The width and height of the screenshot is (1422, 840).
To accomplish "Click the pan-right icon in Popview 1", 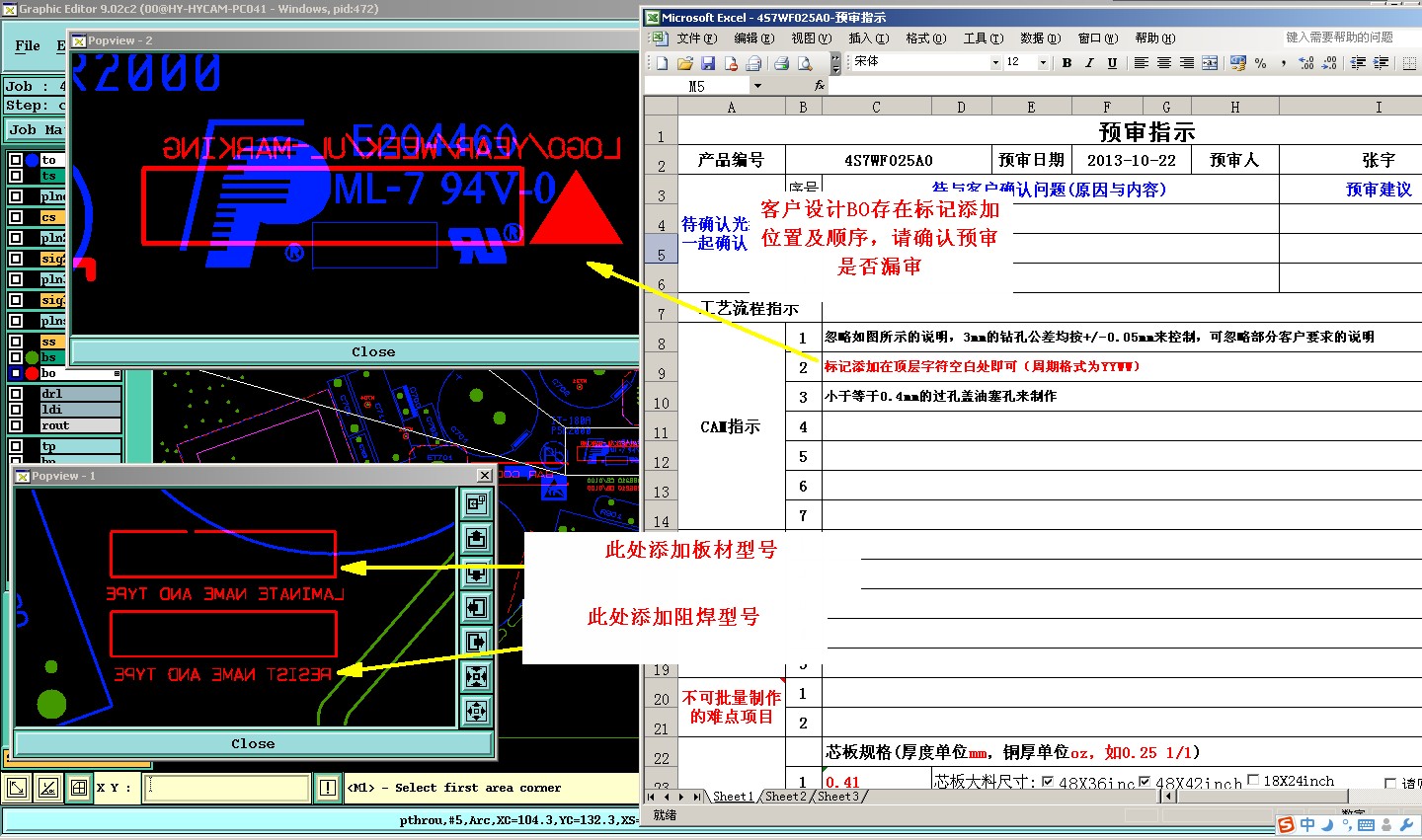I will click(x=476, y=643).
